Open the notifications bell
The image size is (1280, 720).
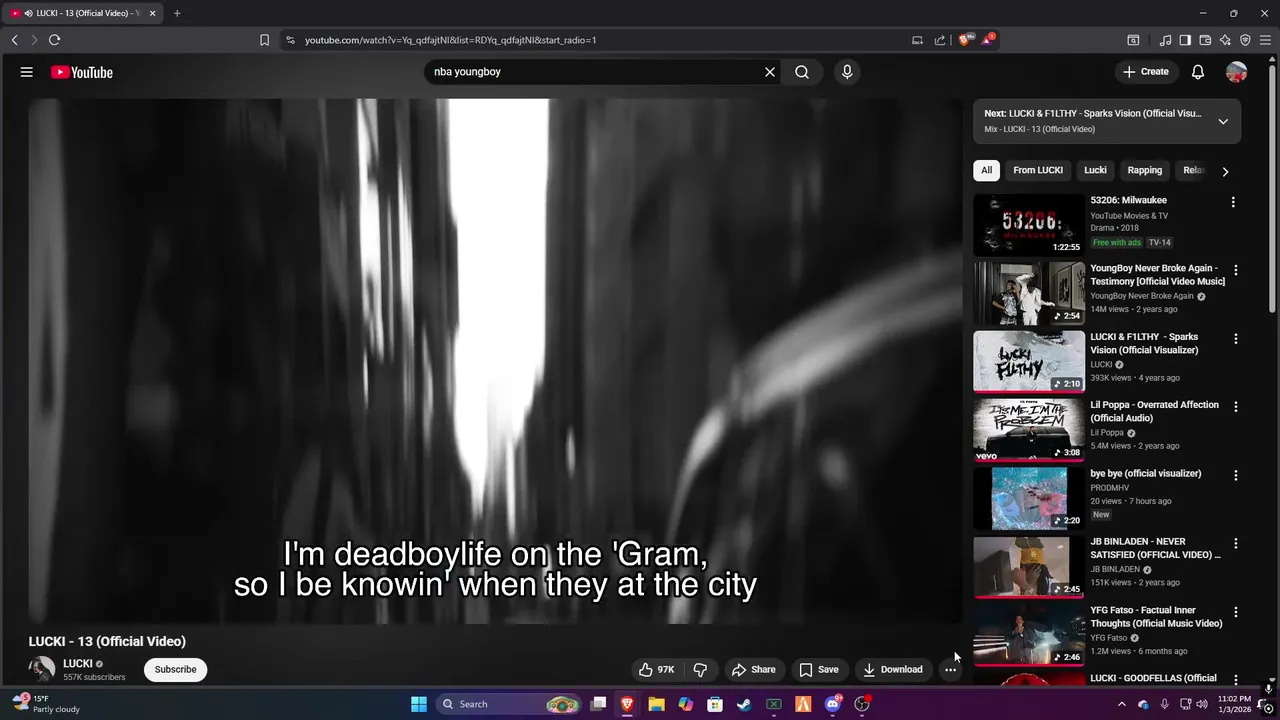click(1198, 72)
